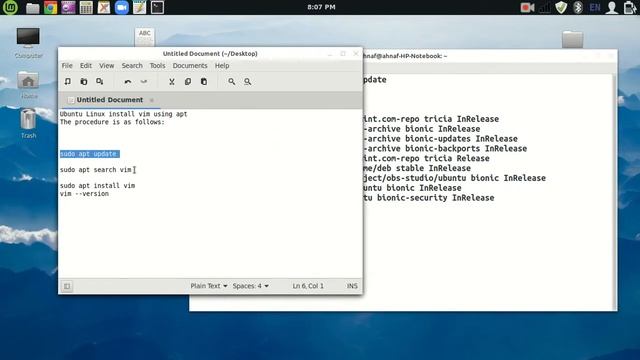Click the Find magnifier toolbar icon
Viewport: 640px width, 360px height.
click(231, 82)
